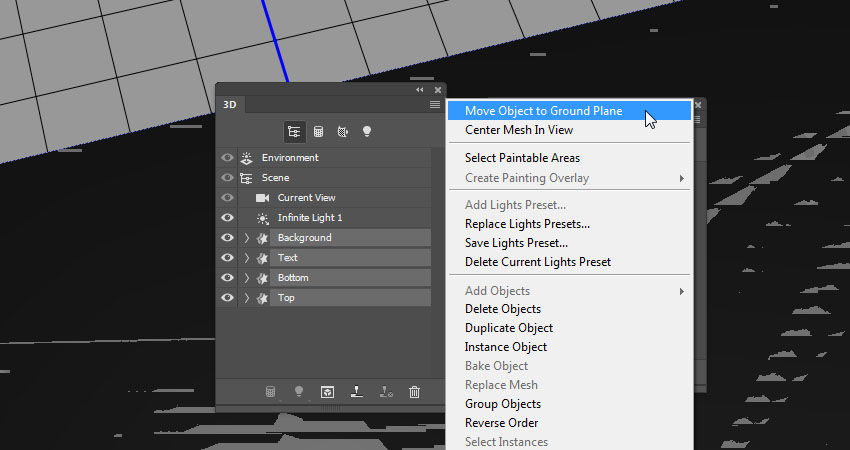Image resolution: width=850 pixels, height=450 pixels.
Task: Open Create Painting Overlay submenu arrow
Action: click(681, 178)
